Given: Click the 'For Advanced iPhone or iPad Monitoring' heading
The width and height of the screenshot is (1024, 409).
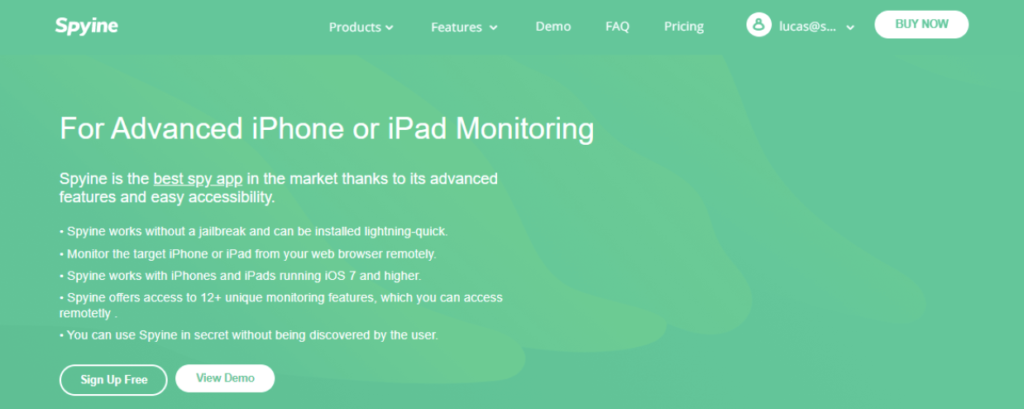Looking at the screenshot, I should click(x=327, y=128).
